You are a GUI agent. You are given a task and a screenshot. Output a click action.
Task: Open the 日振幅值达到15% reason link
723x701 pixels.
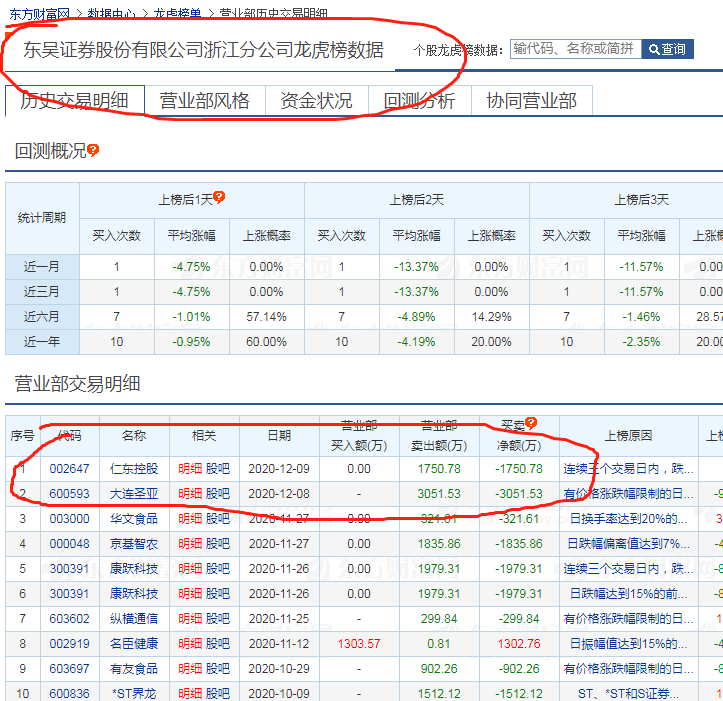click(628, 643)
